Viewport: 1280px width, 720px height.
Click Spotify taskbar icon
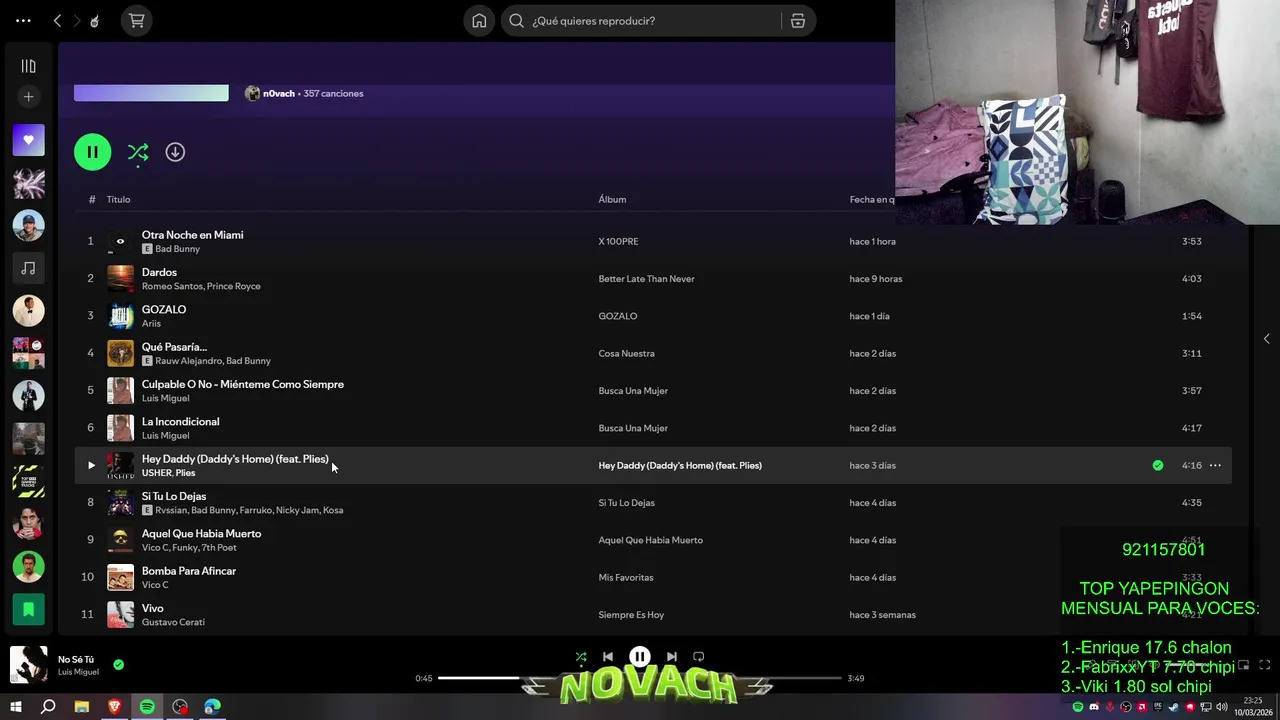pyautogui.click(x=147, y=707)
